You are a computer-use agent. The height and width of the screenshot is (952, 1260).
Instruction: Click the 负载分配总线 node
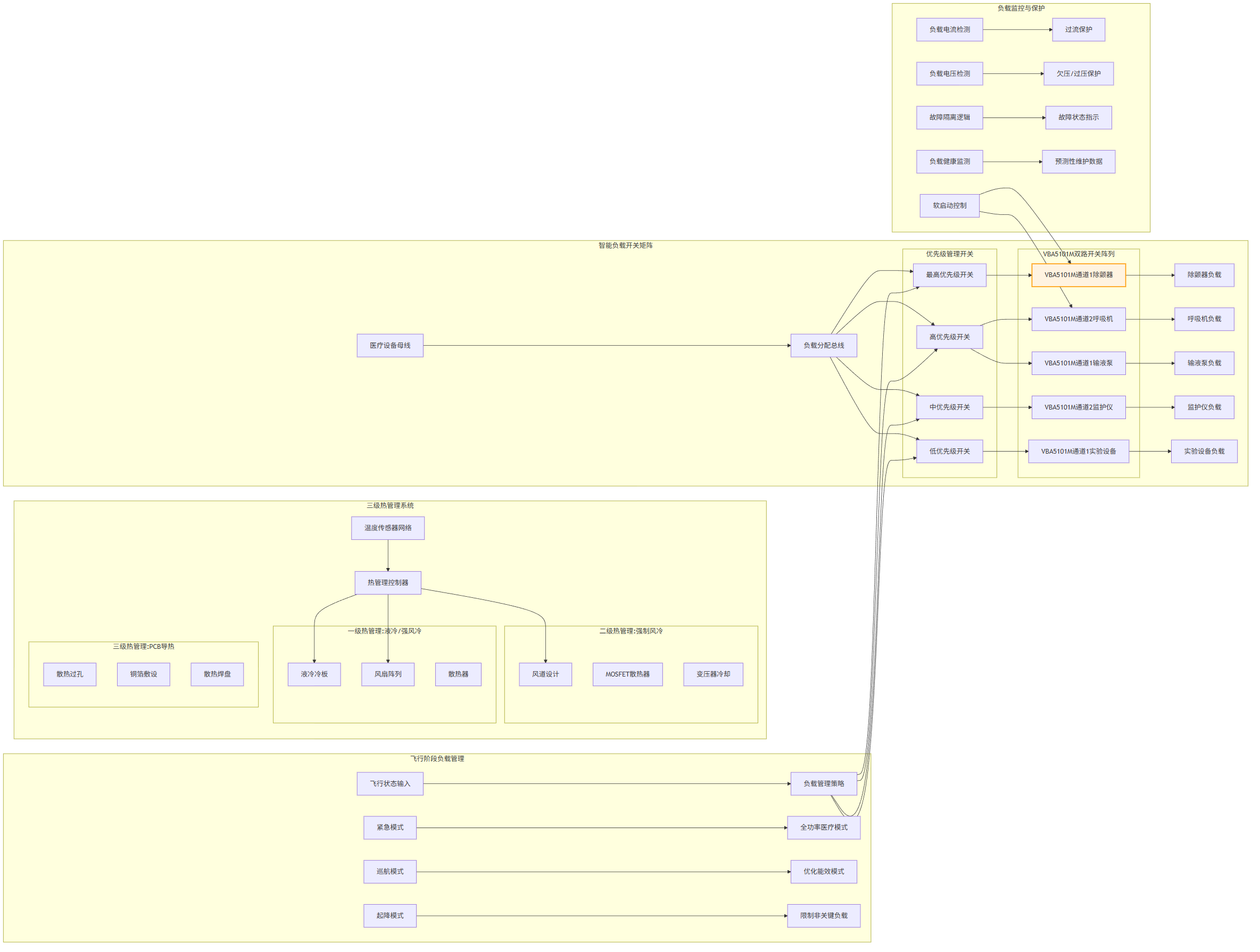(824, 346)
